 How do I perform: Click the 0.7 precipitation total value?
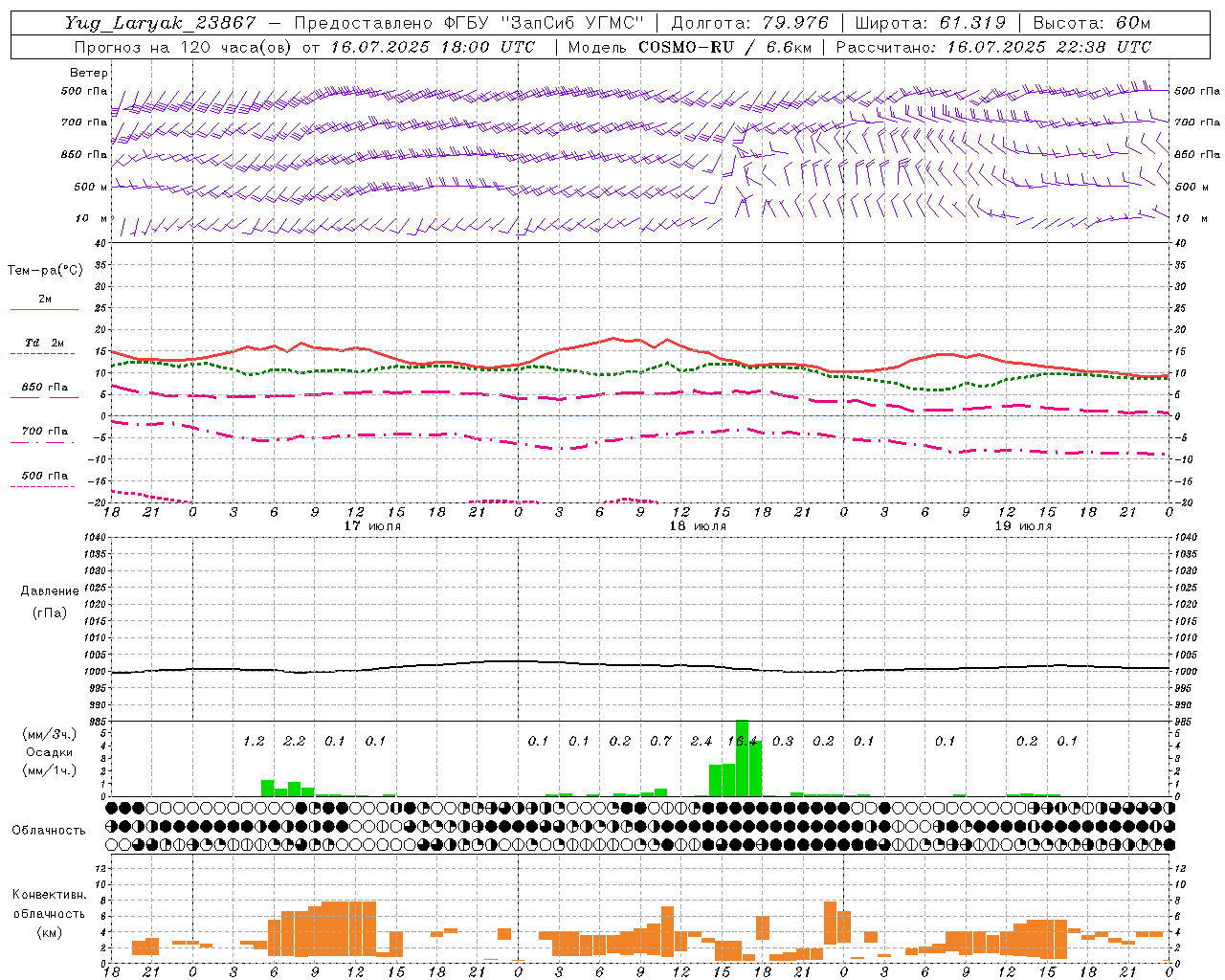click(661, 741)
